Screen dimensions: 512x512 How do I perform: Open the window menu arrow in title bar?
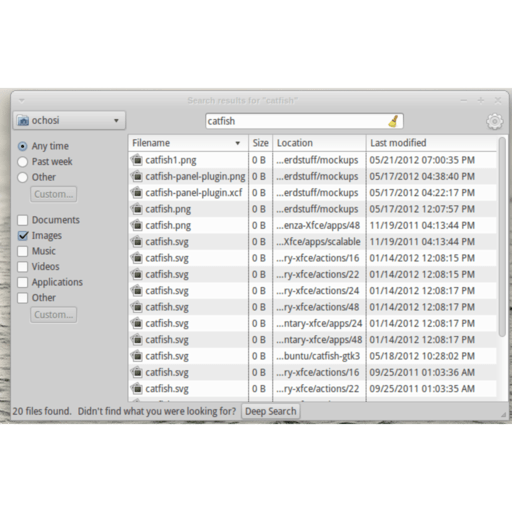[x=22, y=100]
